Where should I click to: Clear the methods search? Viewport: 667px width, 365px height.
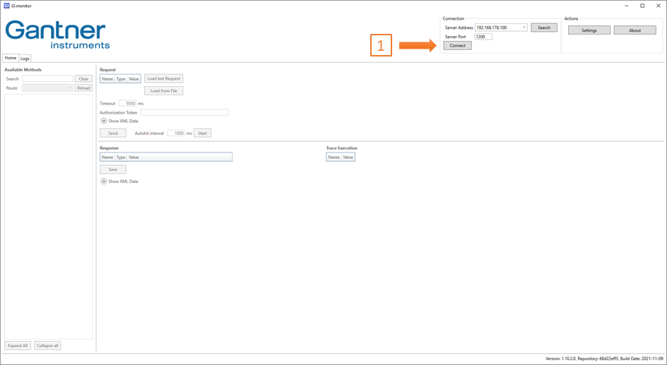pyautogui.click(x=83, y=79)
